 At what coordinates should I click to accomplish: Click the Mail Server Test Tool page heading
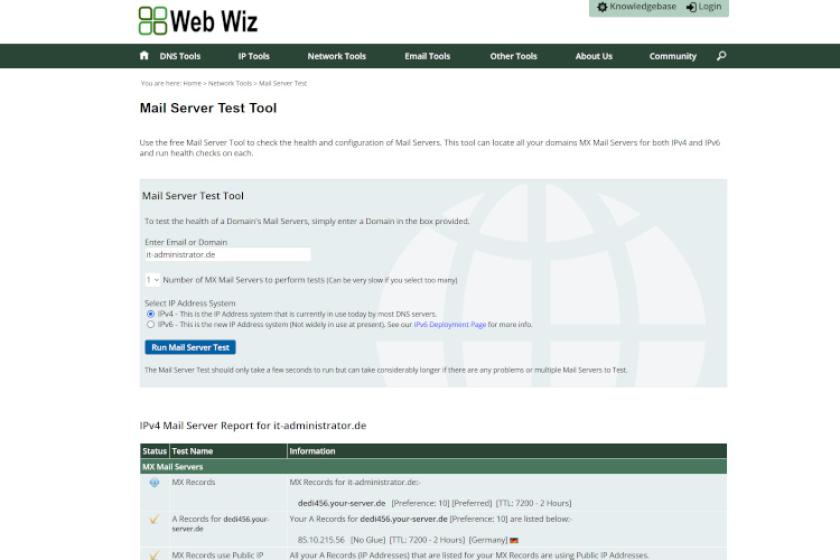click(208, 108)
